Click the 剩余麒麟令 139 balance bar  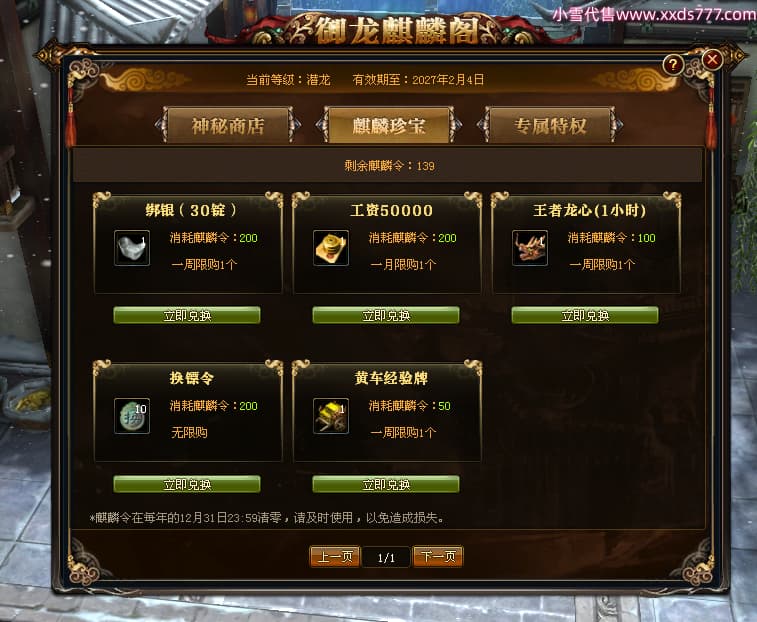pyautogui.click(x=388, y=166)
